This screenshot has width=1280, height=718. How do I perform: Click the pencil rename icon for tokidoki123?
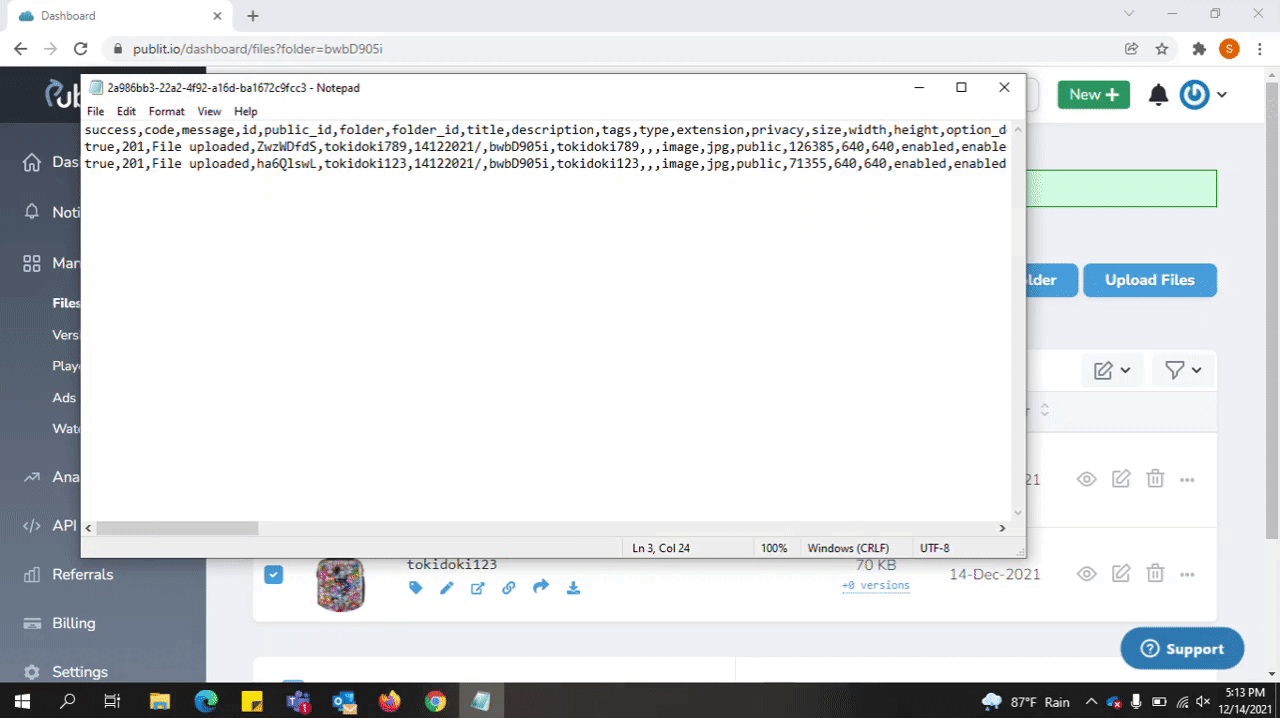click(x=447, y=588)
